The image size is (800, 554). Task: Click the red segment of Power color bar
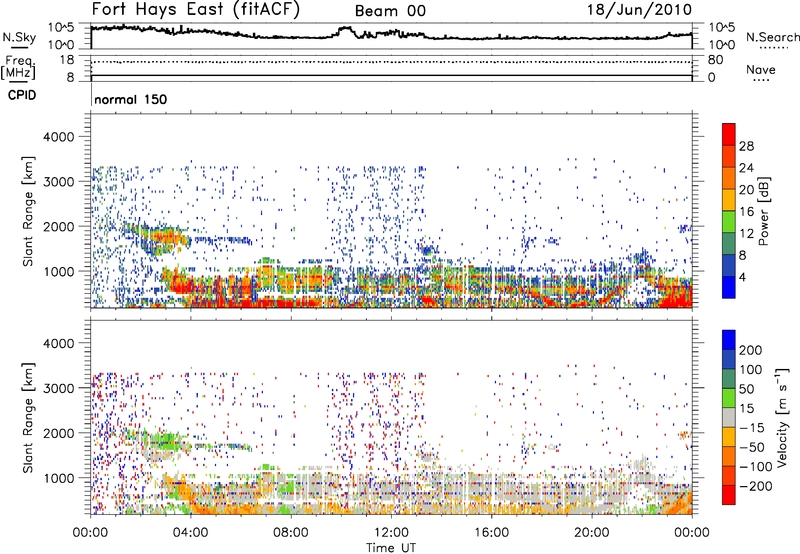point(729,135)
